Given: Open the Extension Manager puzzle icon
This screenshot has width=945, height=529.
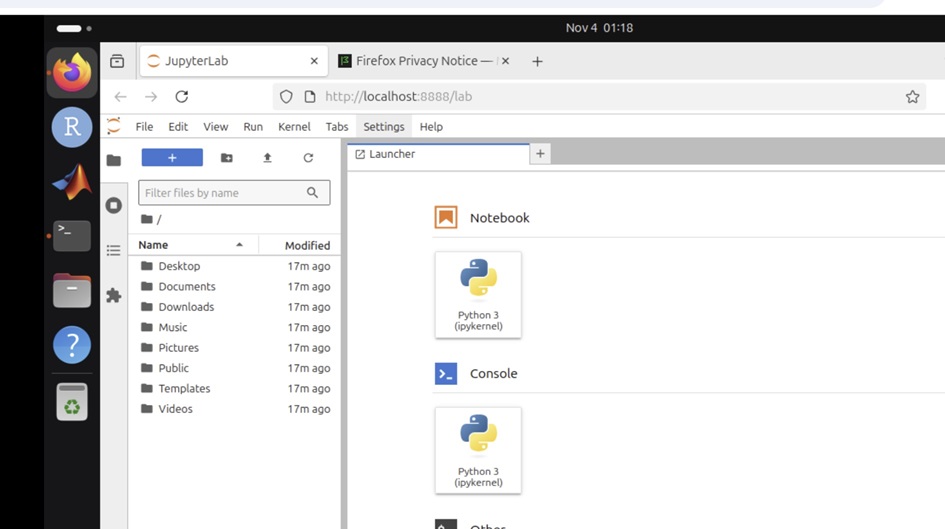Looking at the screenshot, I should tap(114, 296).
